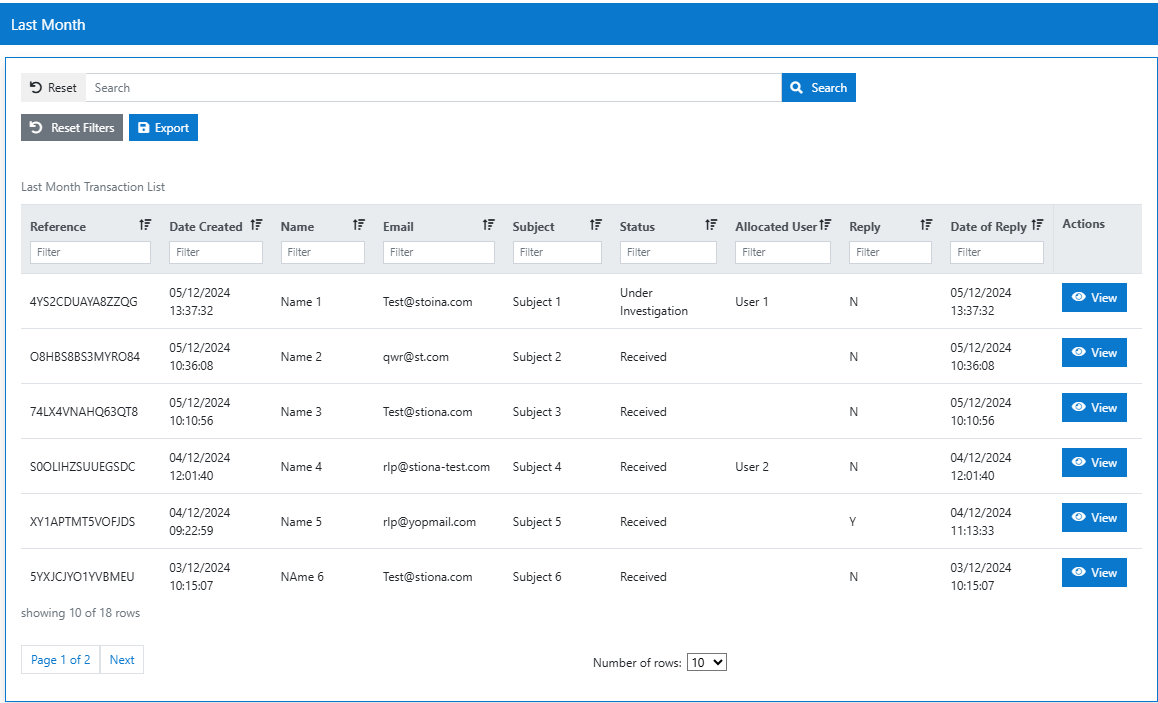
Task: Sort the Date Created column via sort icon
Action: [257, 224]
